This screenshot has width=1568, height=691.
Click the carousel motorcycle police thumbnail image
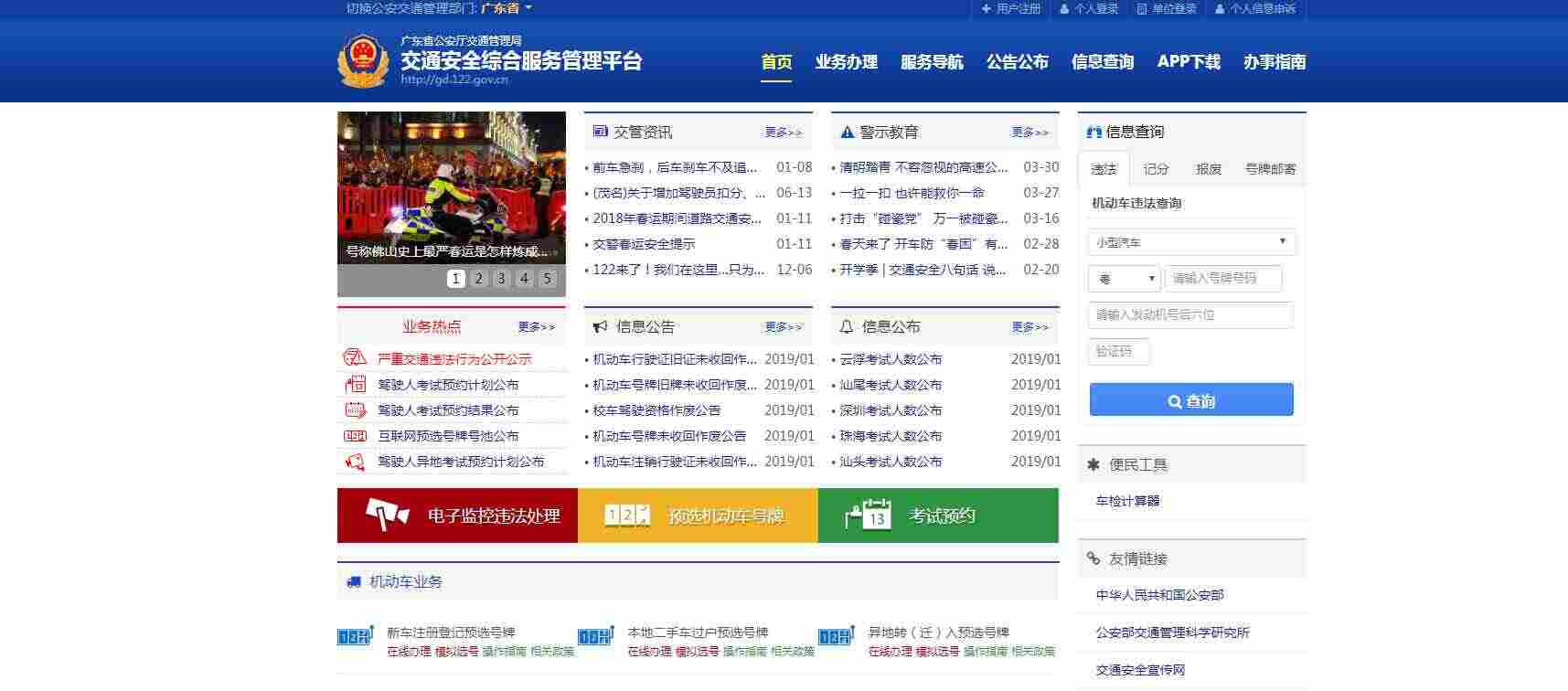pyautogui.click(x=452, y=188)
